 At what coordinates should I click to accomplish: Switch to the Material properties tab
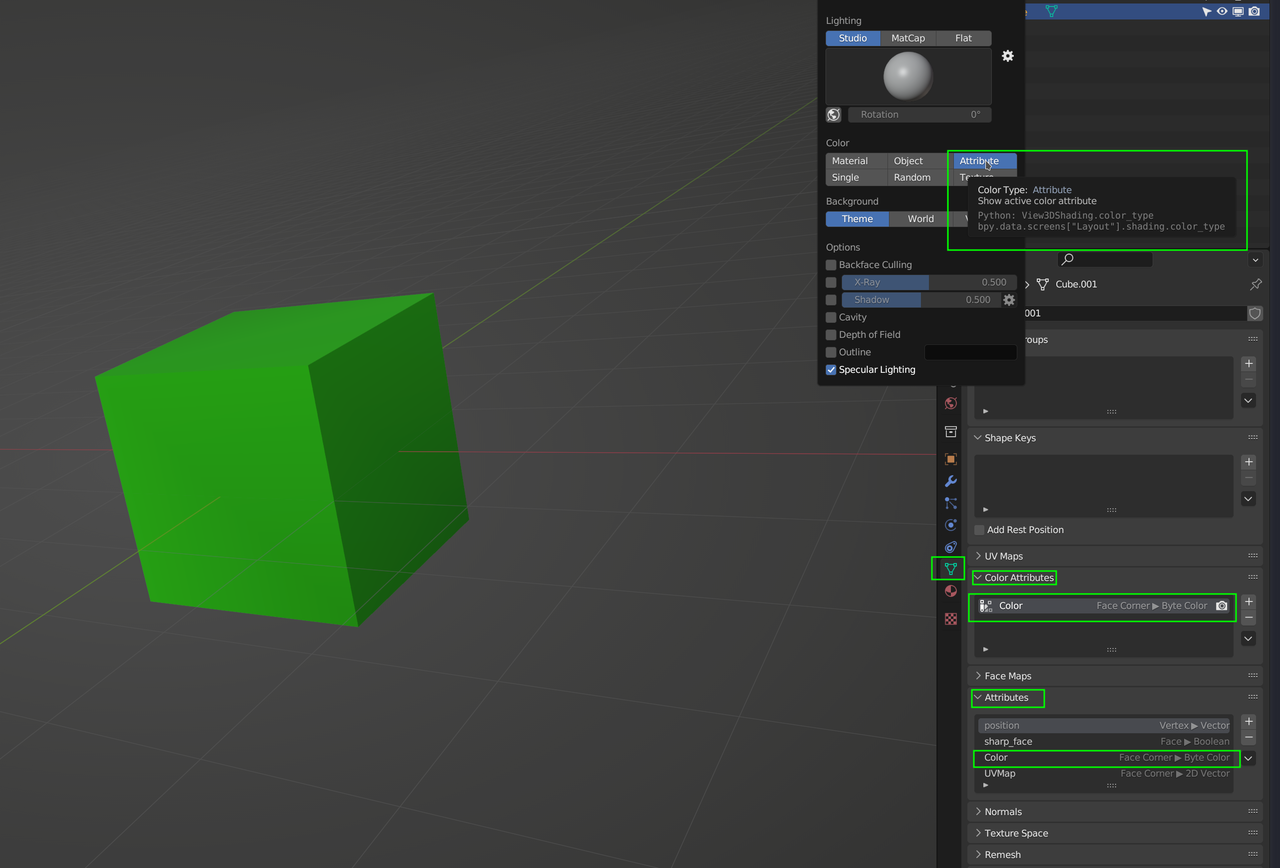[951, 592]
